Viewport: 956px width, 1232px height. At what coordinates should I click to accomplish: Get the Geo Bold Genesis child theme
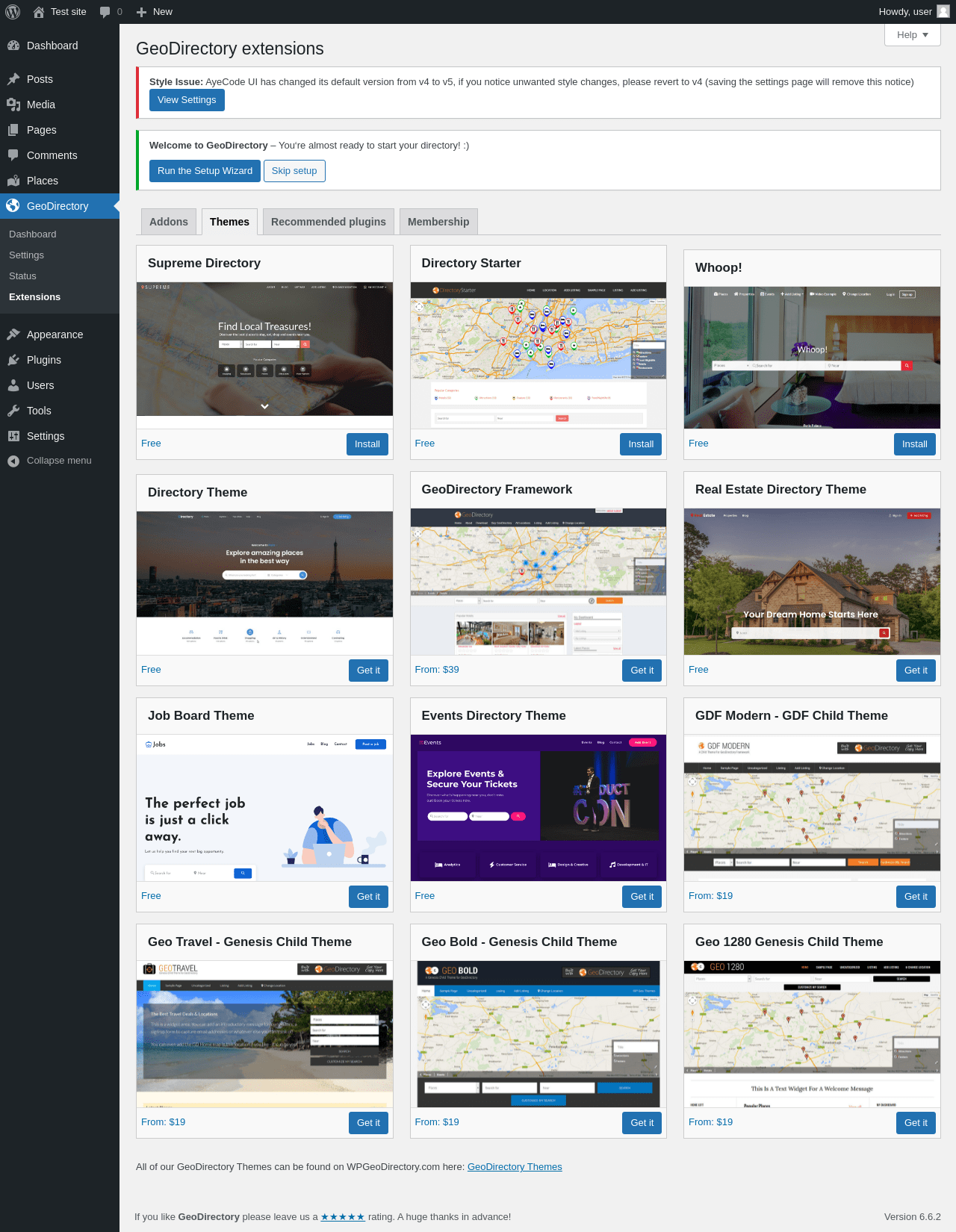tap(642, 1123)
